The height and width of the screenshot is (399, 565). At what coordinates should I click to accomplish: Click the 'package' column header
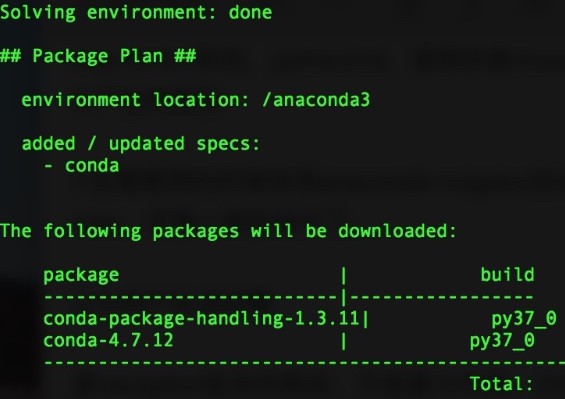(x=81, y=276)
